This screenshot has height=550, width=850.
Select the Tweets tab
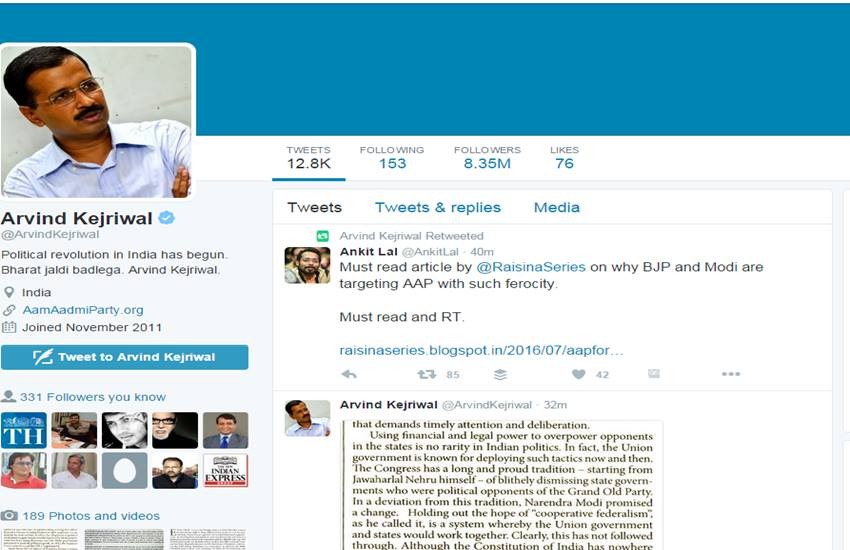(314, 208)
